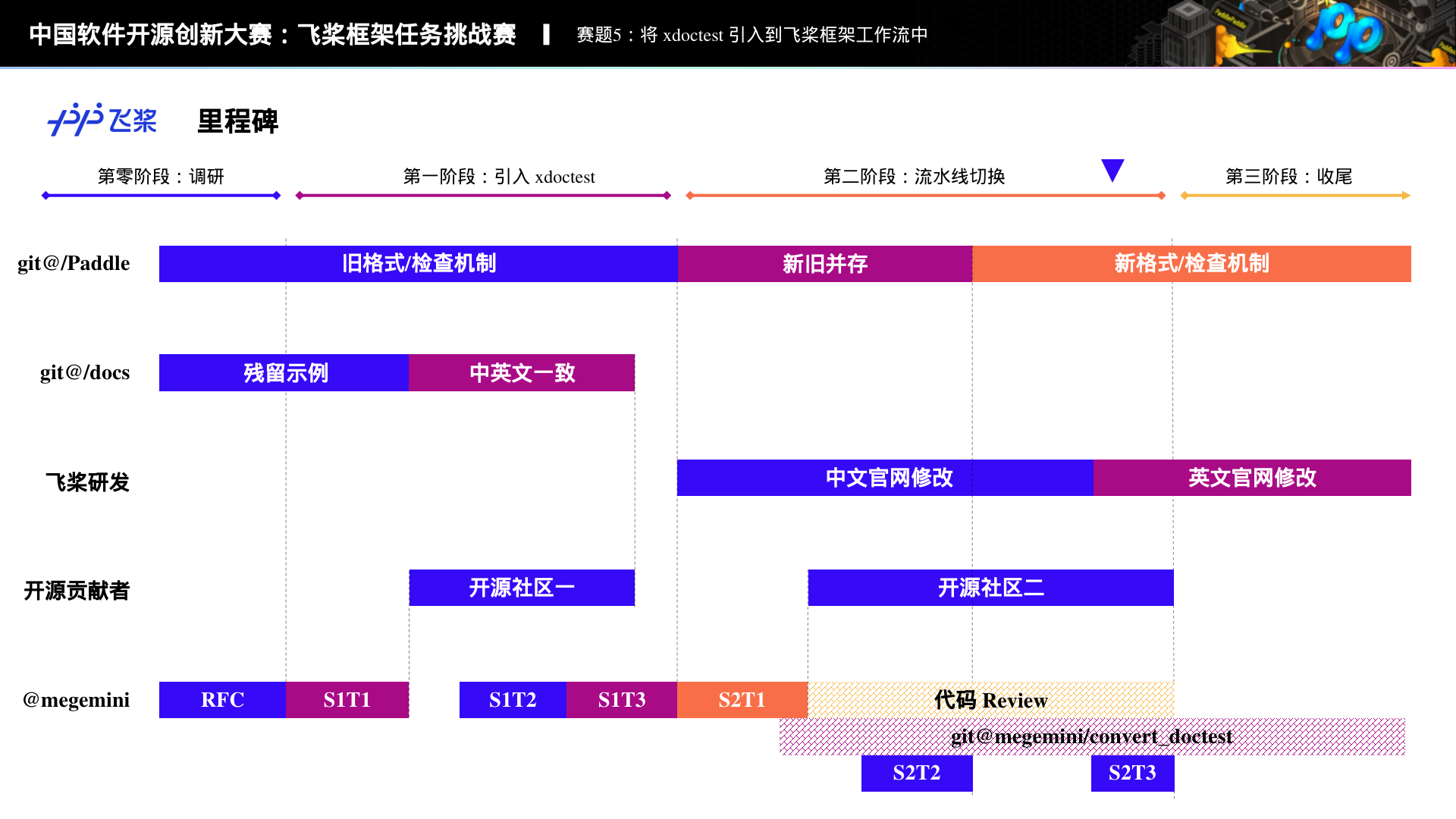The image size is (1456, 819).
Task: Select the 残留示例 block
Action: pyautogui.click(x=285, y=372)
